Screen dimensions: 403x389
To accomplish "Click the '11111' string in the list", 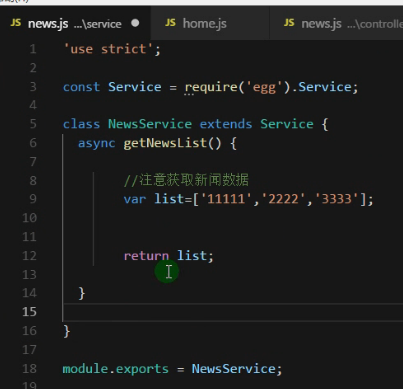I will pos(226,199).
